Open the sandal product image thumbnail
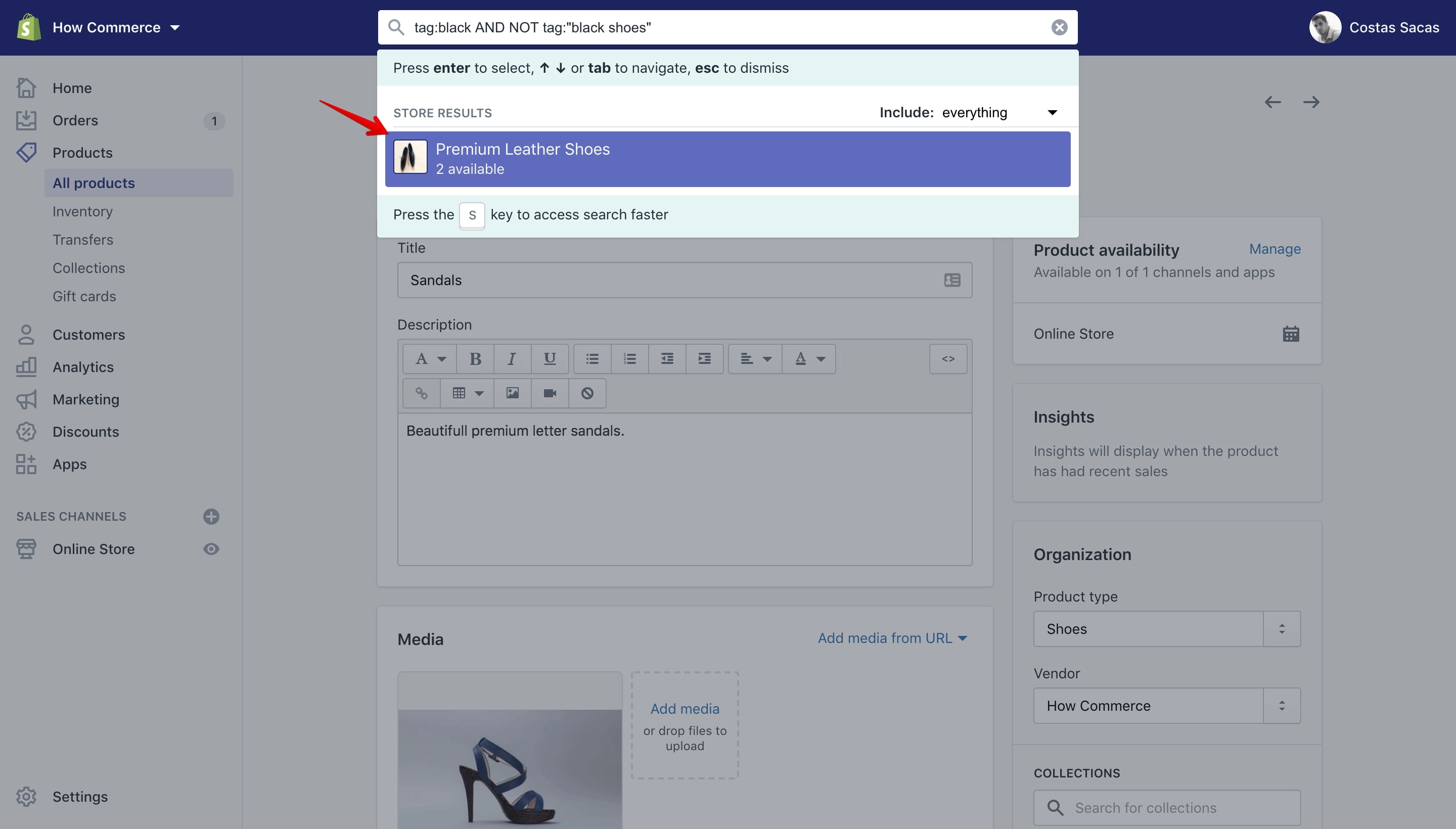This screenshot has height=829, width=1456. tap(510, 751)
